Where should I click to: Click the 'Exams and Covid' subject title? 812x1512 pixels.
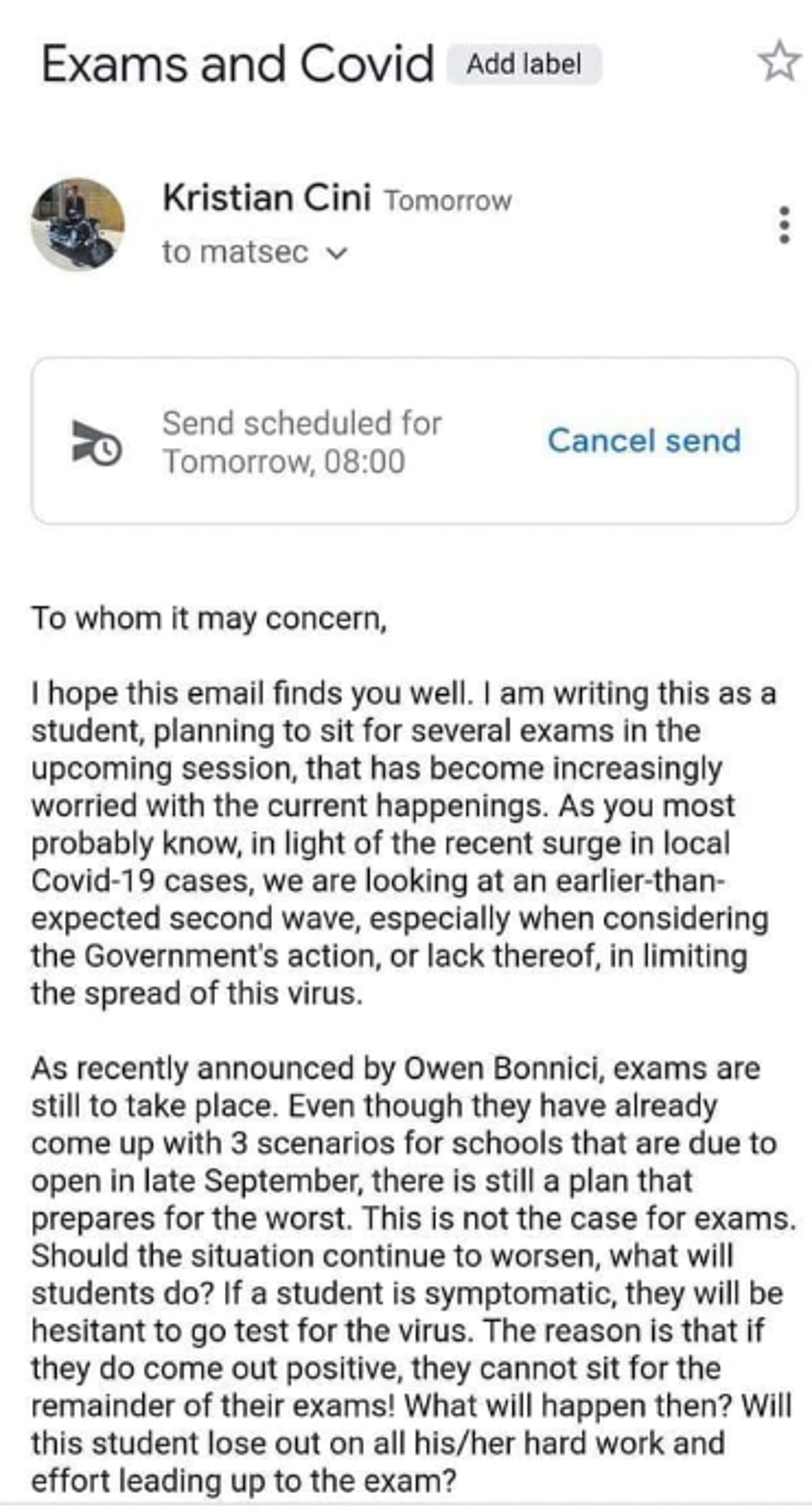(x=238, y=64)
